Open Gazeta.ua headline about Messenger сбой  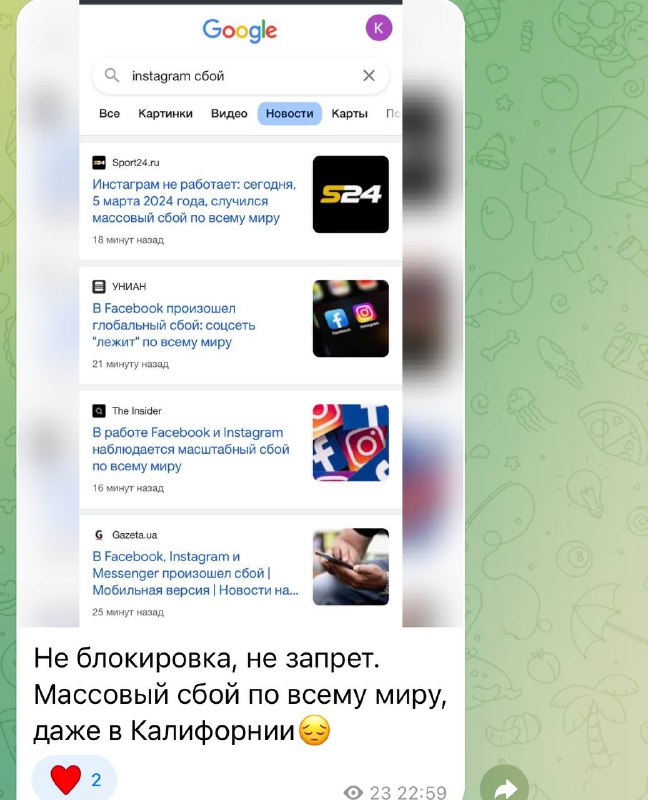click(195, 573)
